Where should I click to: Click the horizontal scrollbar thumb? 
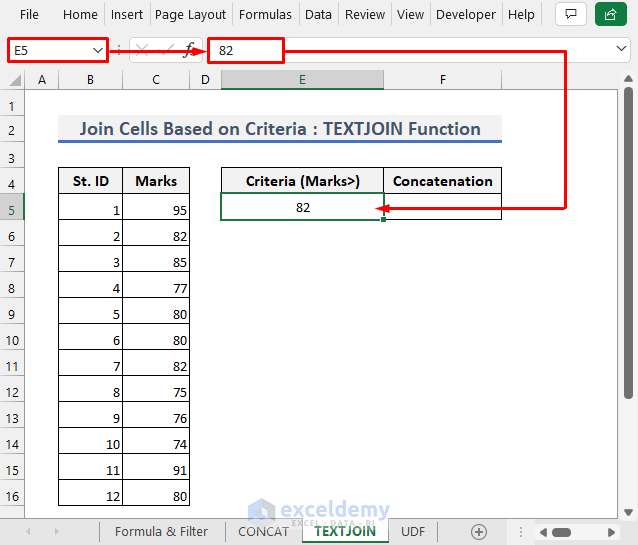click(x=562, y=532)
